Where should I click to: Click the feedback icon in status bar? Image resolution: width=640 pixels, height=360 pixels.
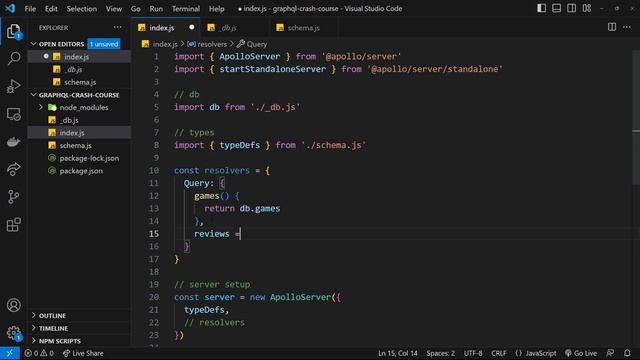point(610,353)
